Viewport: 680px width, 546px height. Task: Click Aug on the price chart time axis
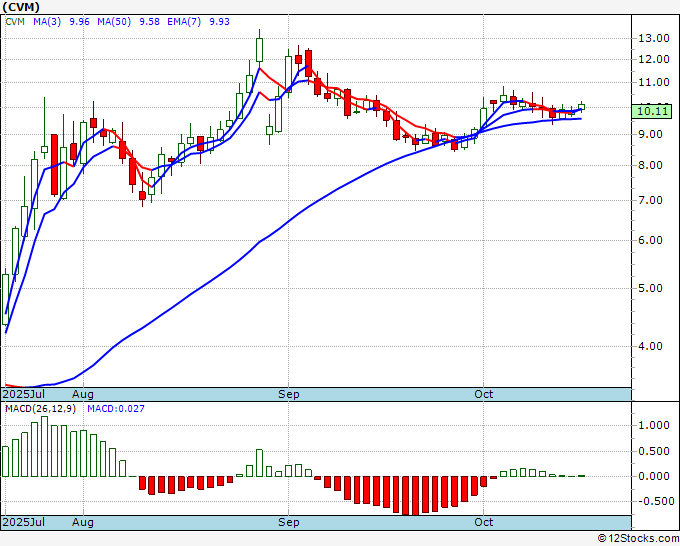[x=83, y=394]
